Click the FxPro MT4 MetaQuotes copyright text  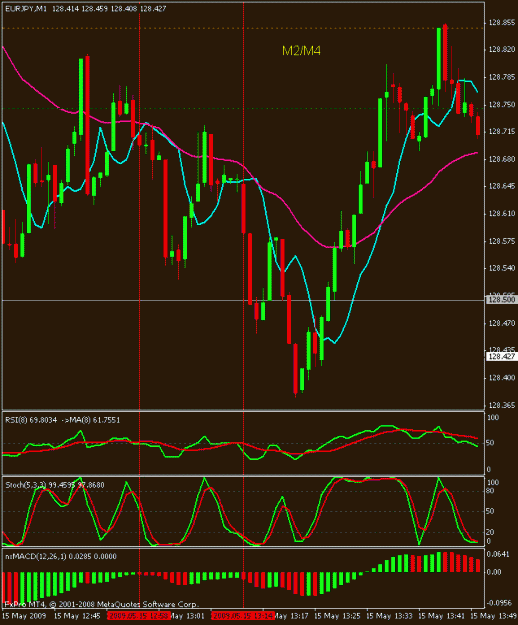coord(102,604)
